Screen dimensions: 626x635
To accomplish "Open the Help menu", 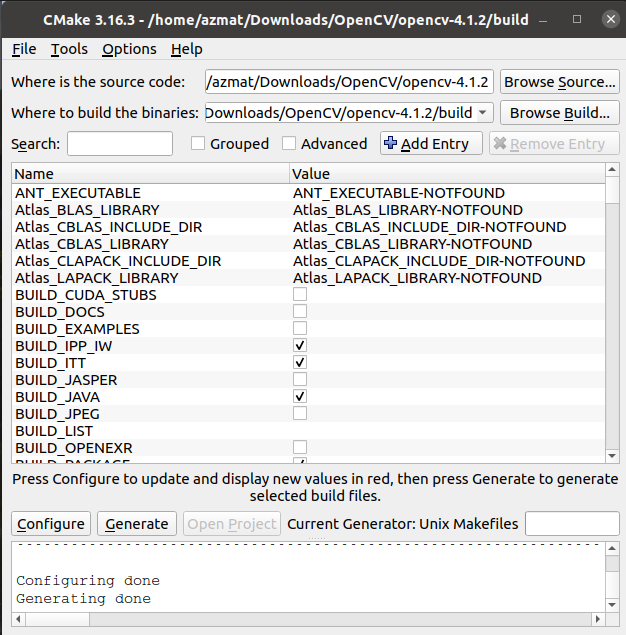I will click(x=187, y=49).
